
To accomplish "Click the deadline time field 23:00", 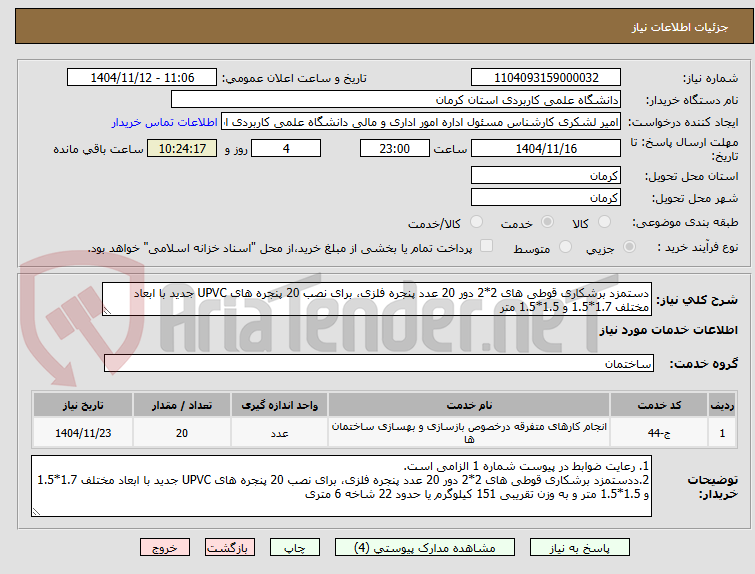I will point(395,148).
